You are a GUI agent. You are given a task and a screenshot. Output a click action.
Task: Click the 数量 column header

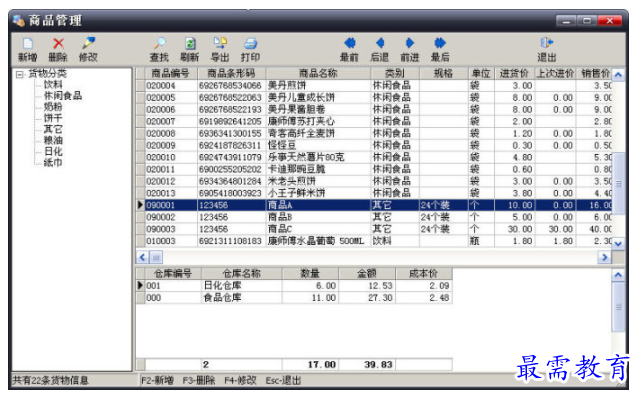tap(310, 274)
